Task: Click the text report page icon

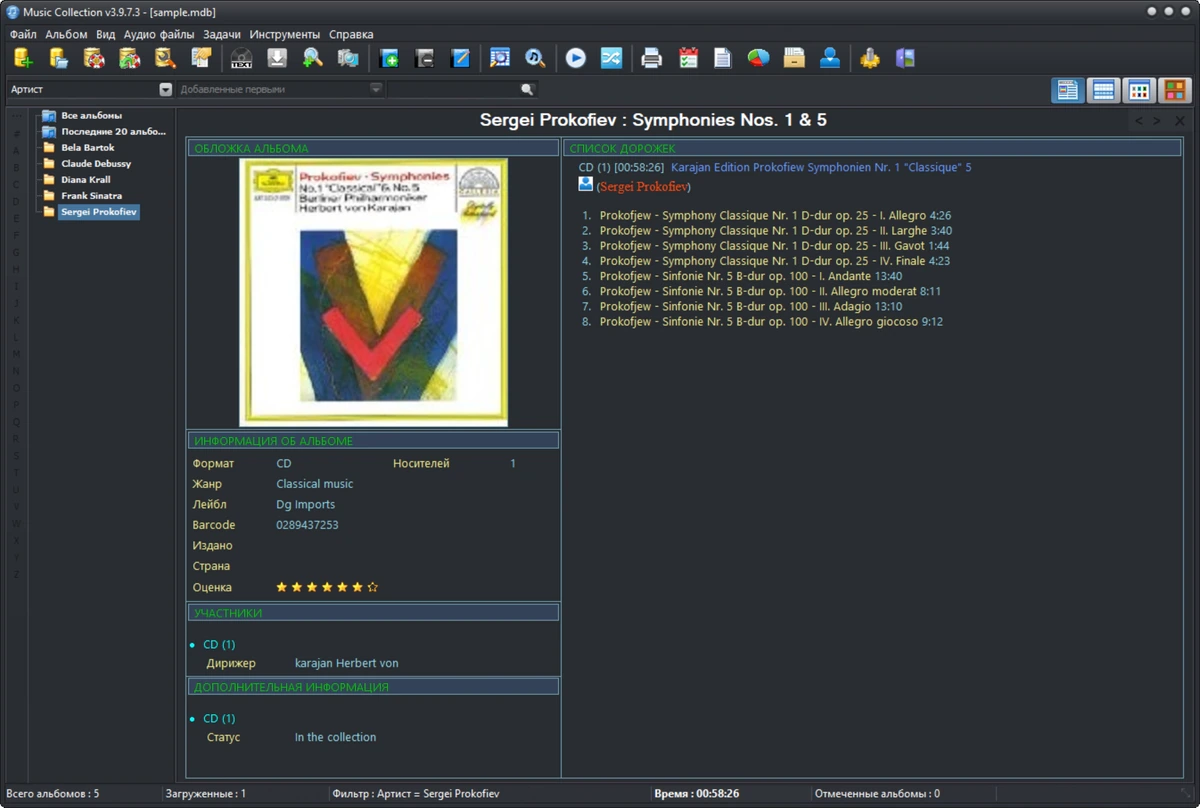Action: click(x=723, y=58)
